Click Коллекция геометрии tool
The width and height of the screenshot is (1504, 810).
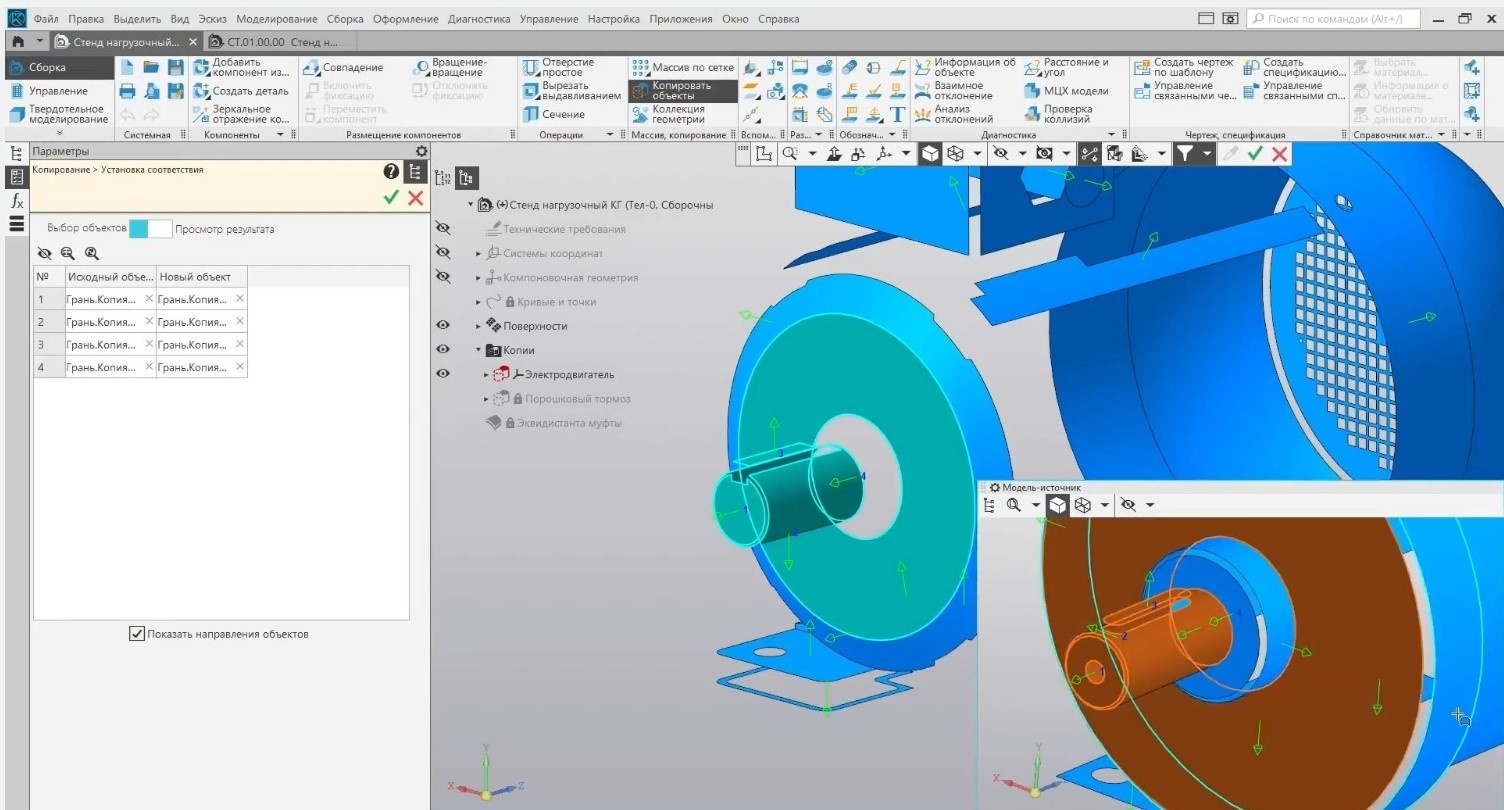pyautogui.click(x=669, y=114)
